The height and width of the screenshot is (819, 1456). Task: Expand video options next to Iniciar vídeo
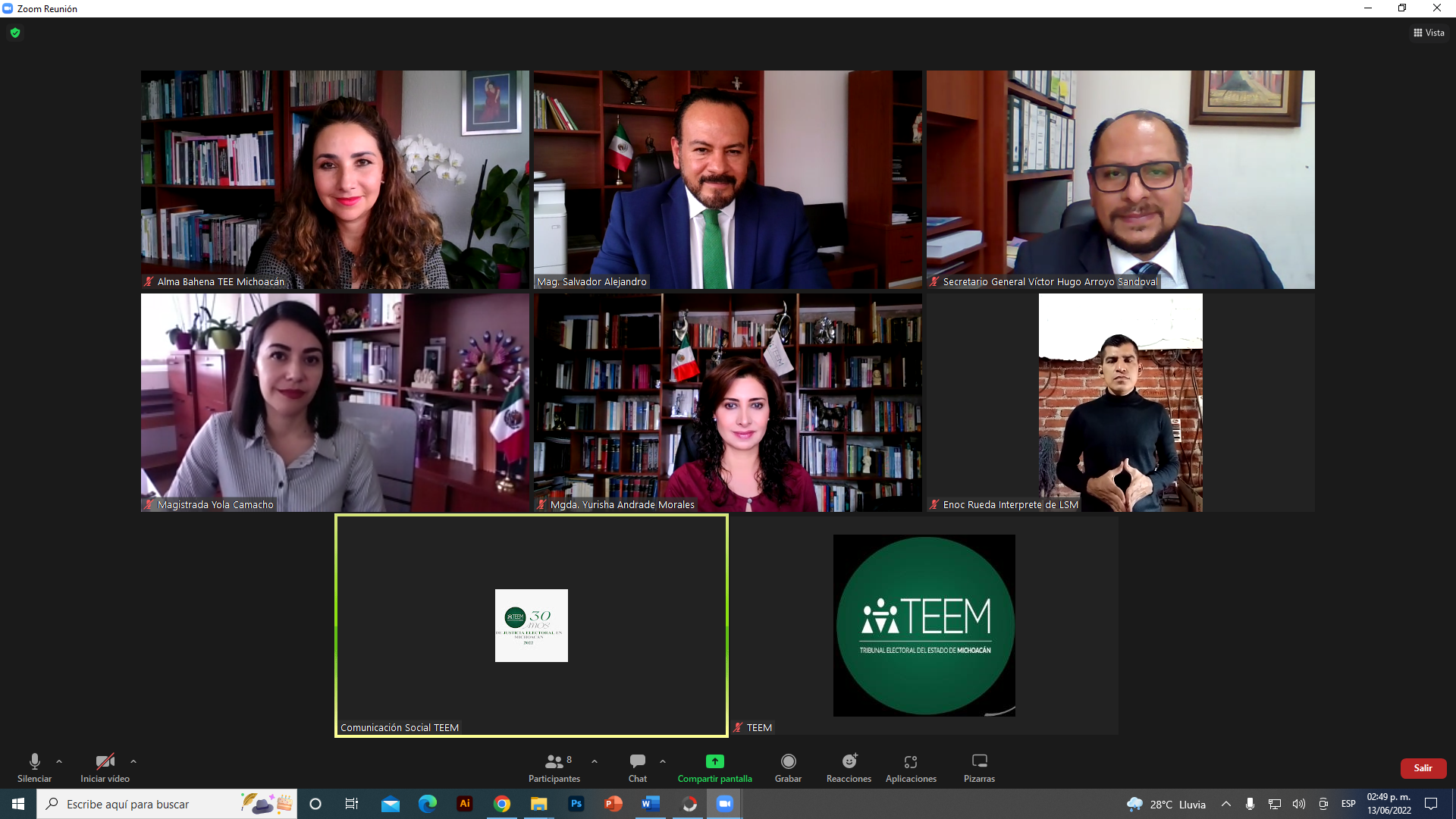(x=133, y=761)
